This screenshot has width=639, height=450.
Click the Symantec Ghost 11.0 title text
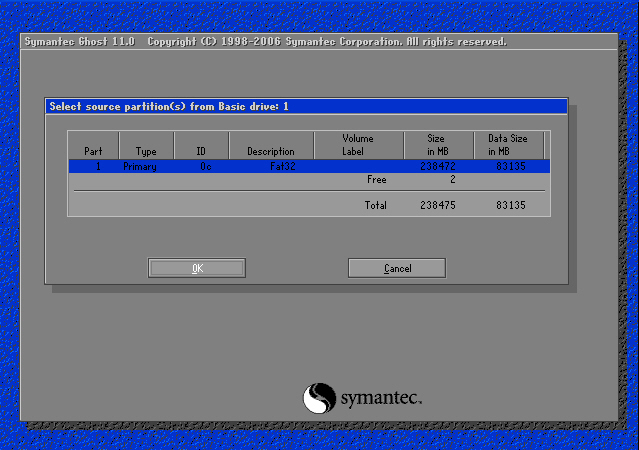pyautogui.click(x=79, y=42)
